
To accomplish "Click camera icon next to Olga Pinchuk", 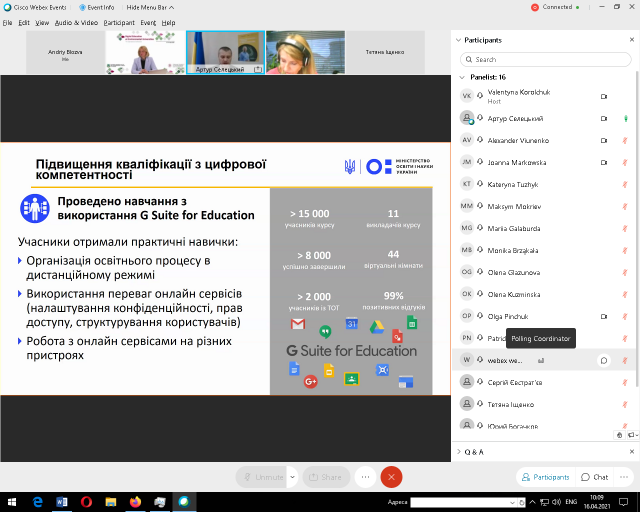I will click(604, 316).
